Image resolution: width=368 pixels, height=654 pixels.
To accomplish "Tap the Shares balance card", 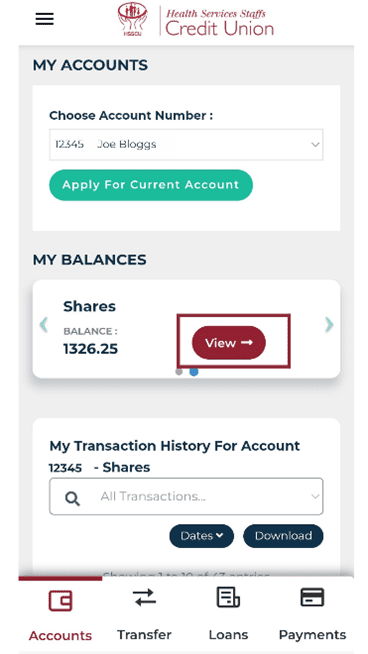I will pyautogui.click(x=186, y=329).
